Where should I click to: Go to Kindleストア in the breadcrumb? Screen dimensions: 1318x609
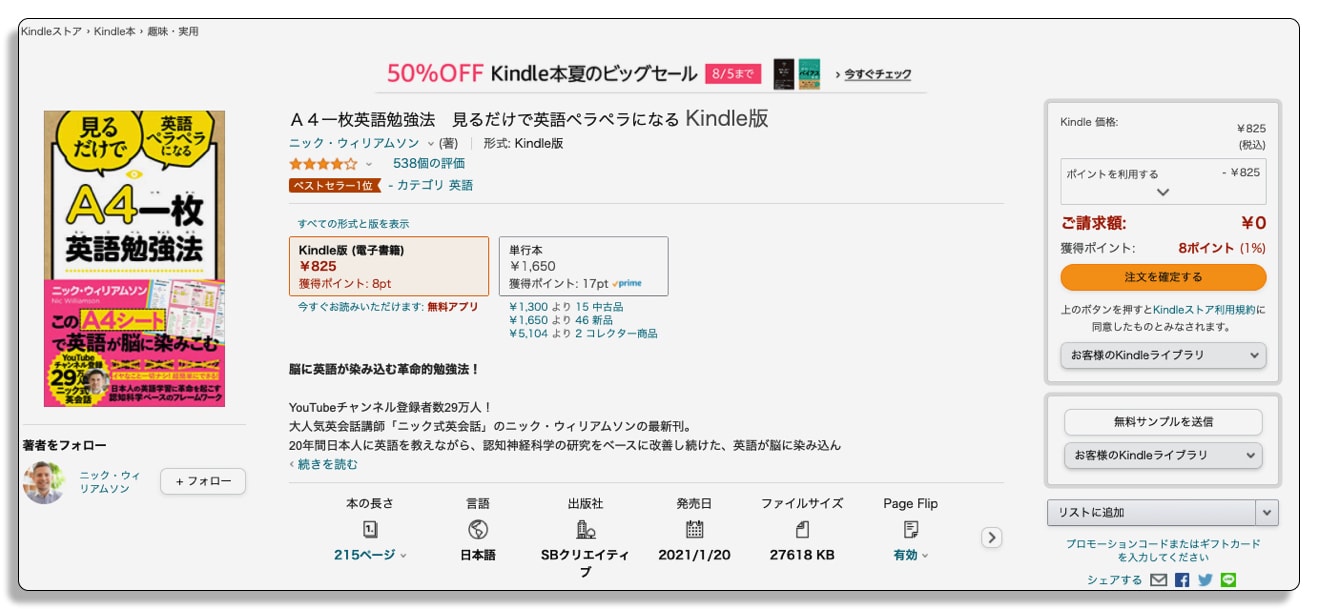54,31
